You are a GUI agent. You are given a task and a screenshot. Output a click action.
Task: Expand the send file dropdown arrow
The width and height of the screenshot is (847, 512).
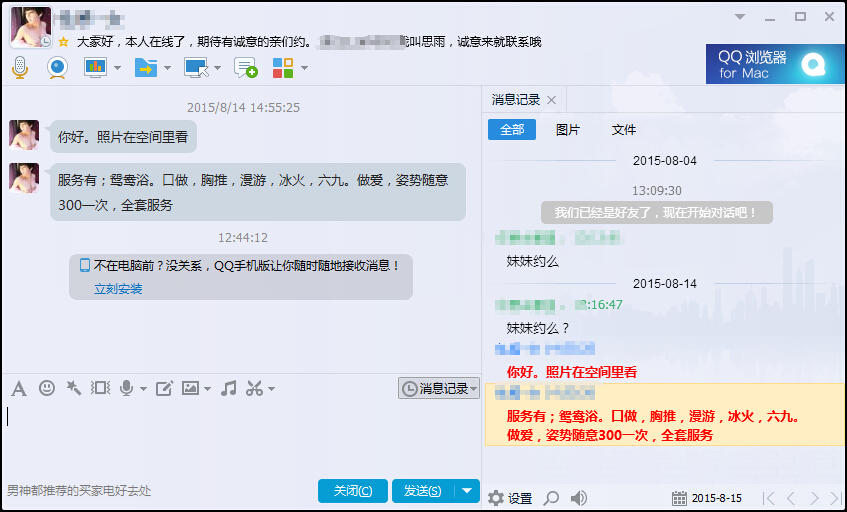[167, 68]
